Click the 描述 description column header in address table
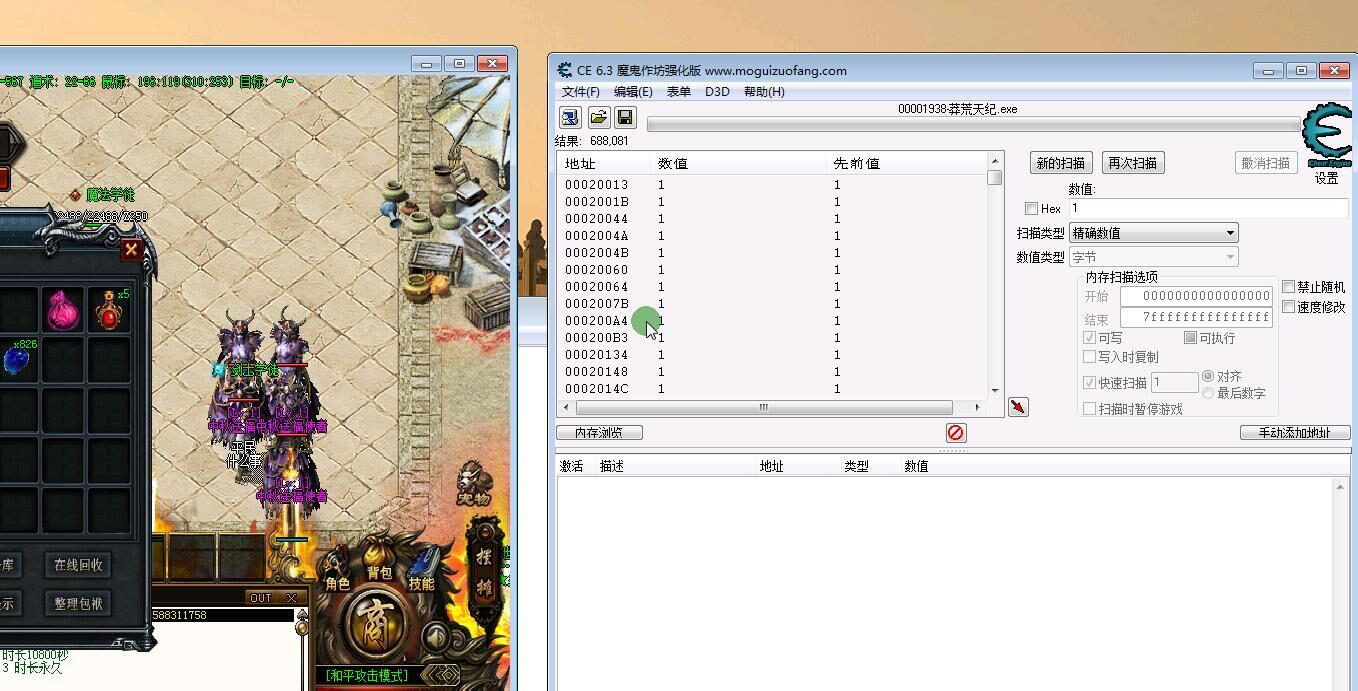Viewport: 1358px width, 691px height. pos(612,466)
